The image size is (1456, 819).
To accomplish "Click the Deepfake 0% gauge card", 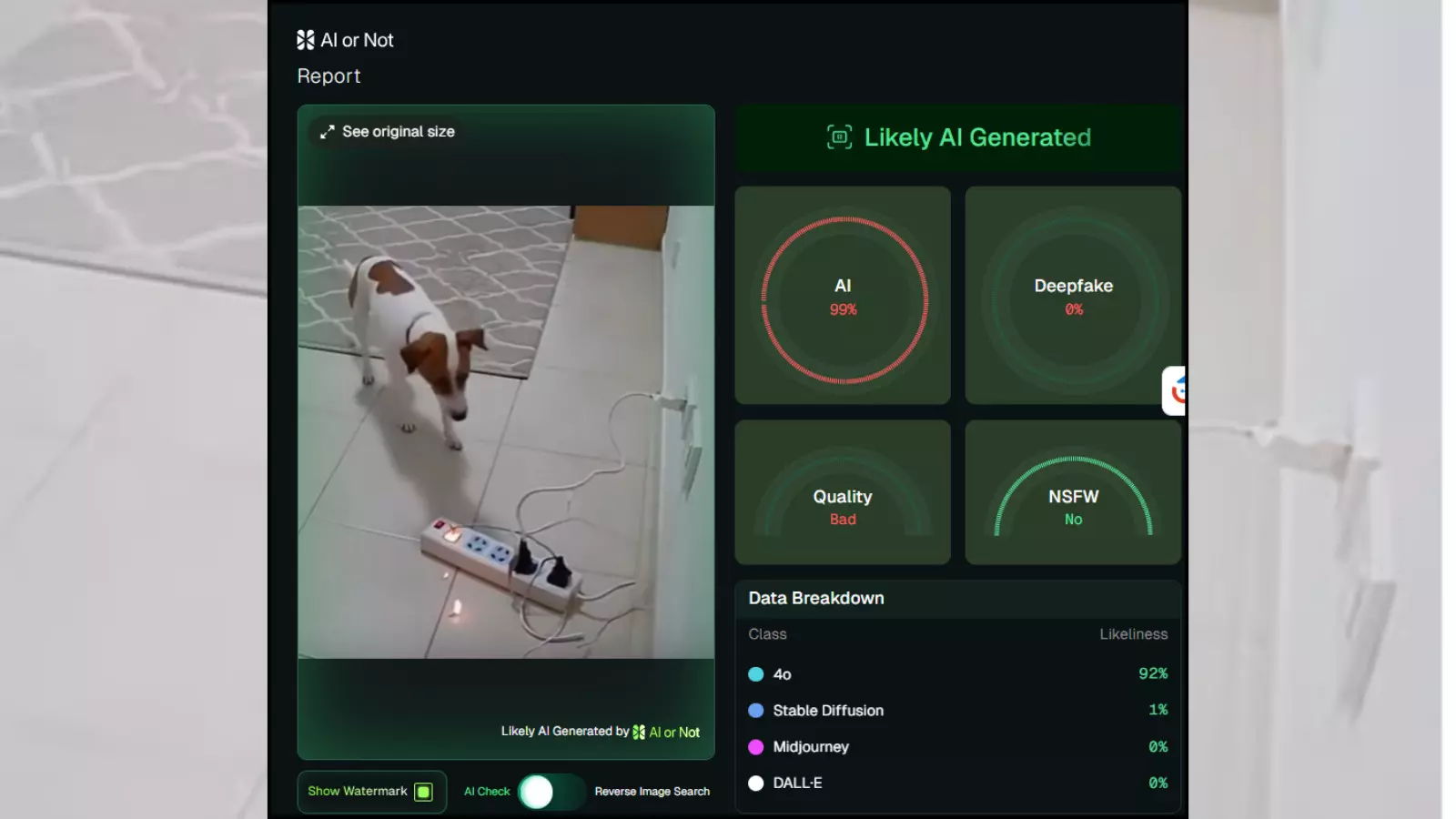I will (1073, 296).
